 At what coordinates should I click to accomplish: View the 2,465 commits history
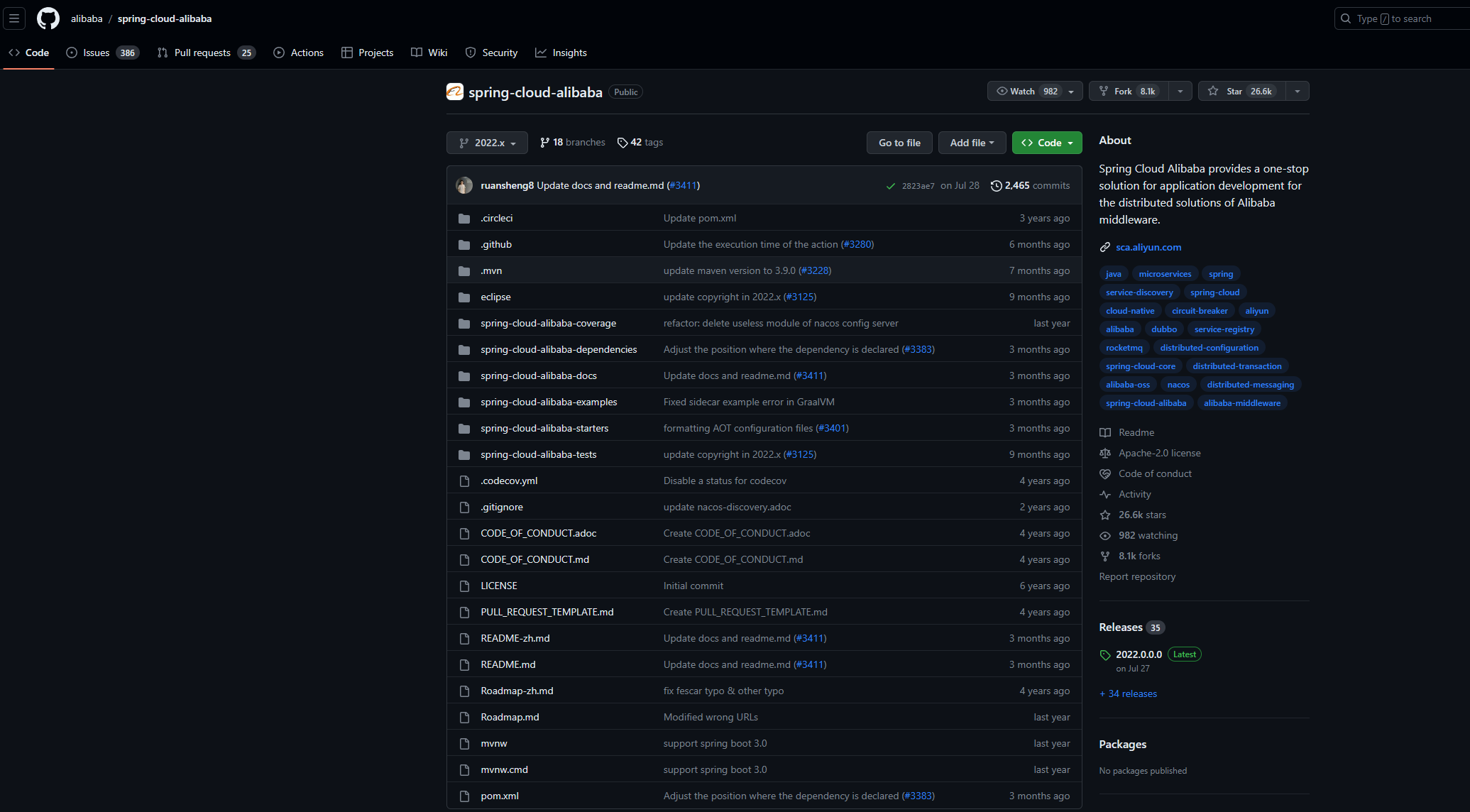1031,185
